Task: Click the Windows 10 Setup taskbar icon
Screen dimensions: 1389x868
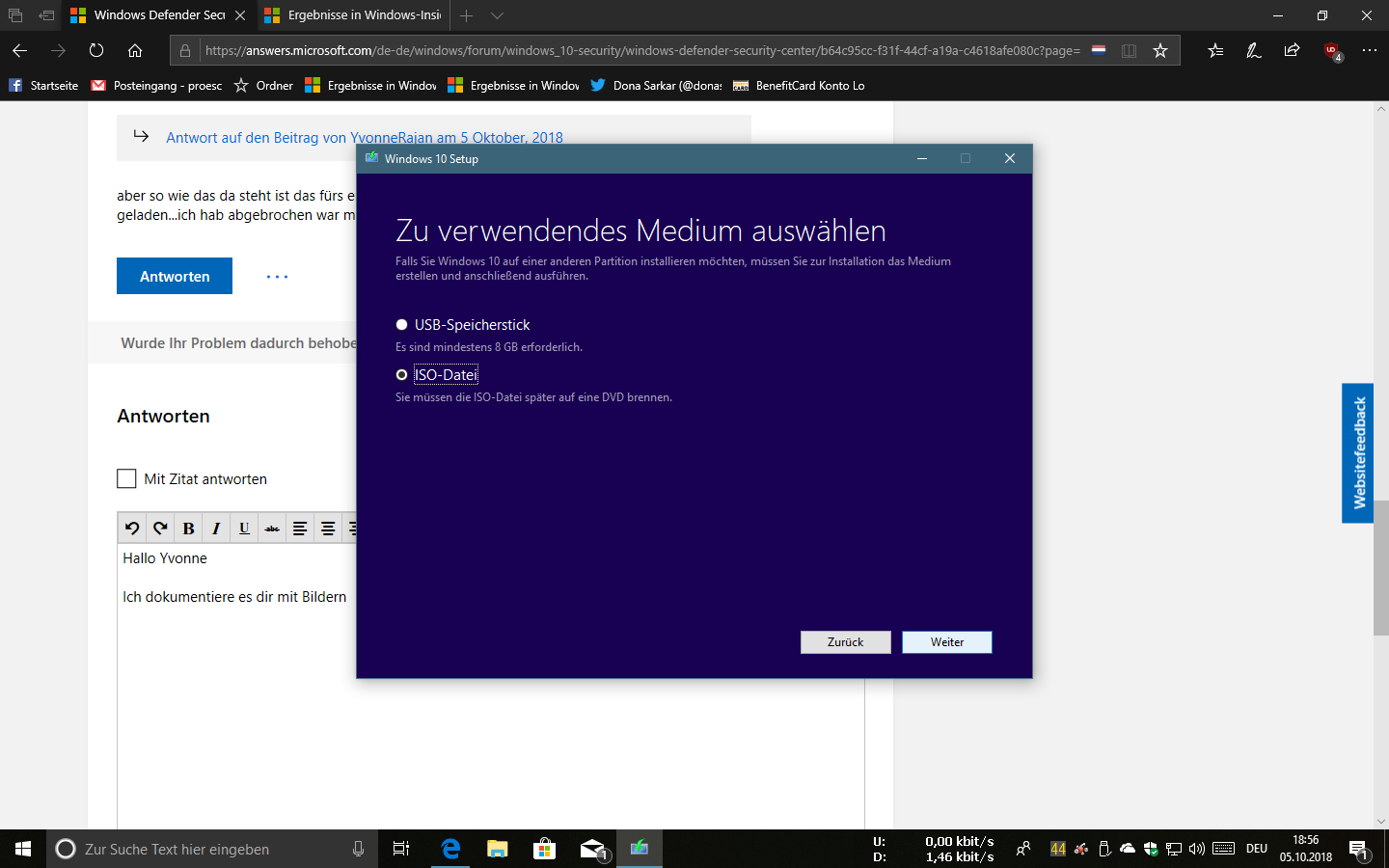Action: click(640, 849)
